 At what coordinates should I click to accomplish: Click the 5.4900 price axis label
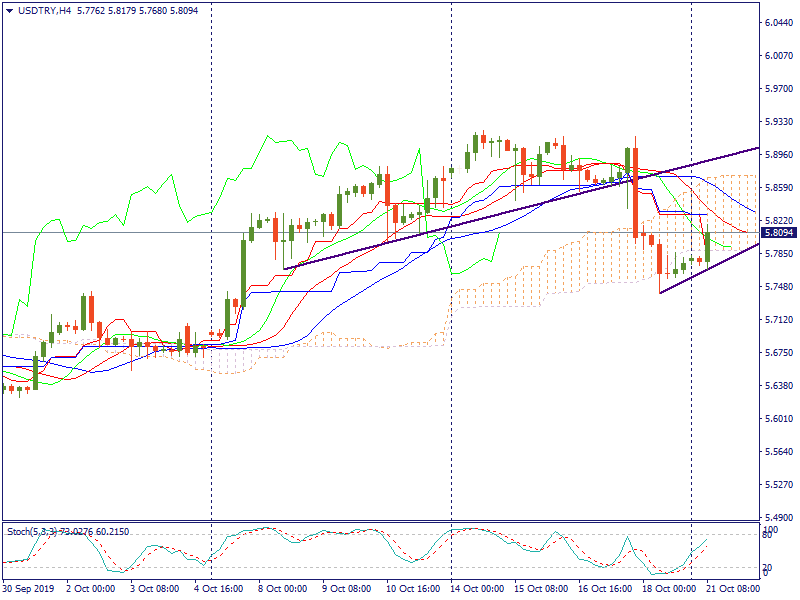tap(779, 518)
